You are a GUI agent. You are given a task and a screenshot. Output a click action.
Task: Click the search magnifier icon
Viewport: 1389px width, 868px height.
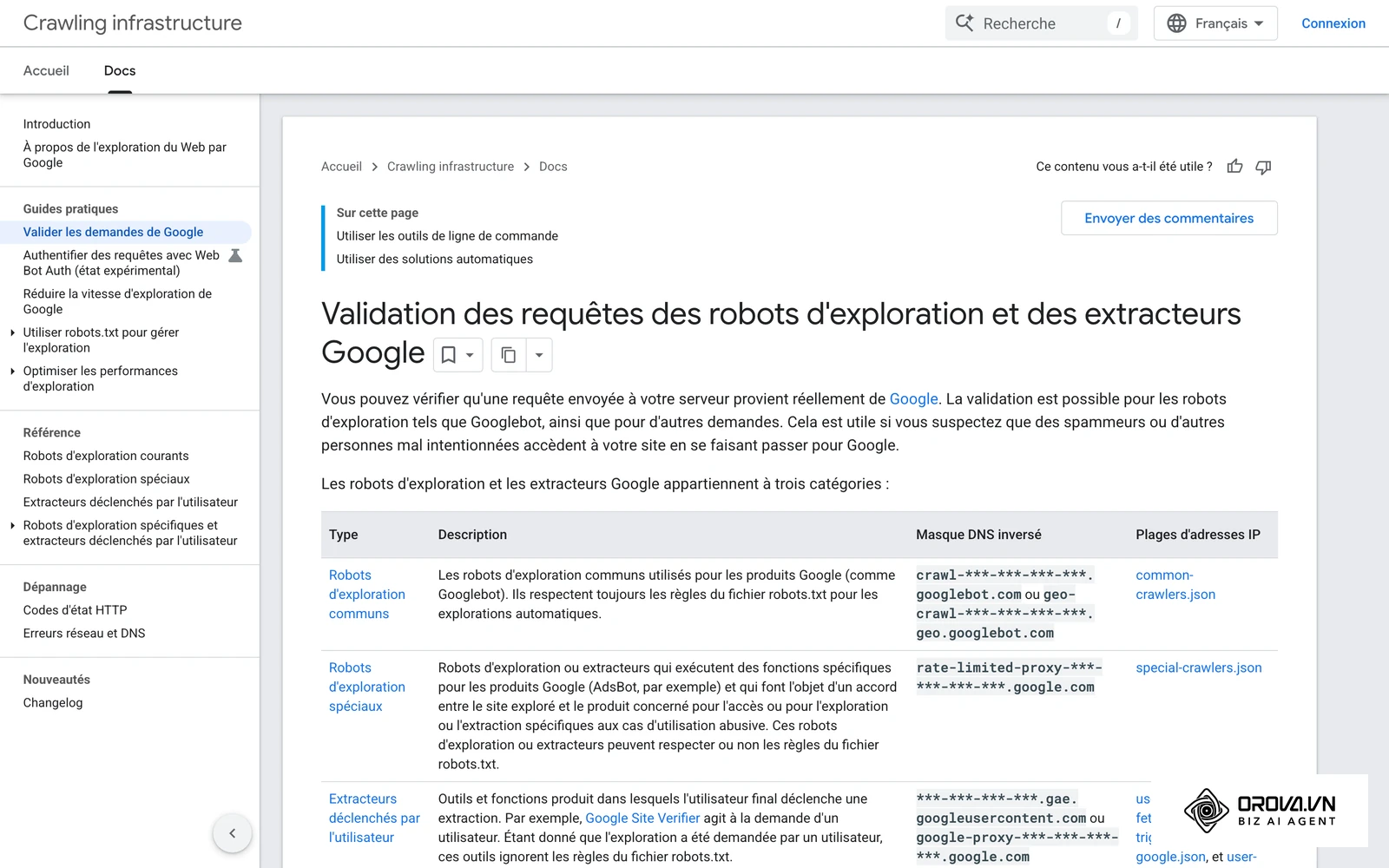(x=964, y=23)
